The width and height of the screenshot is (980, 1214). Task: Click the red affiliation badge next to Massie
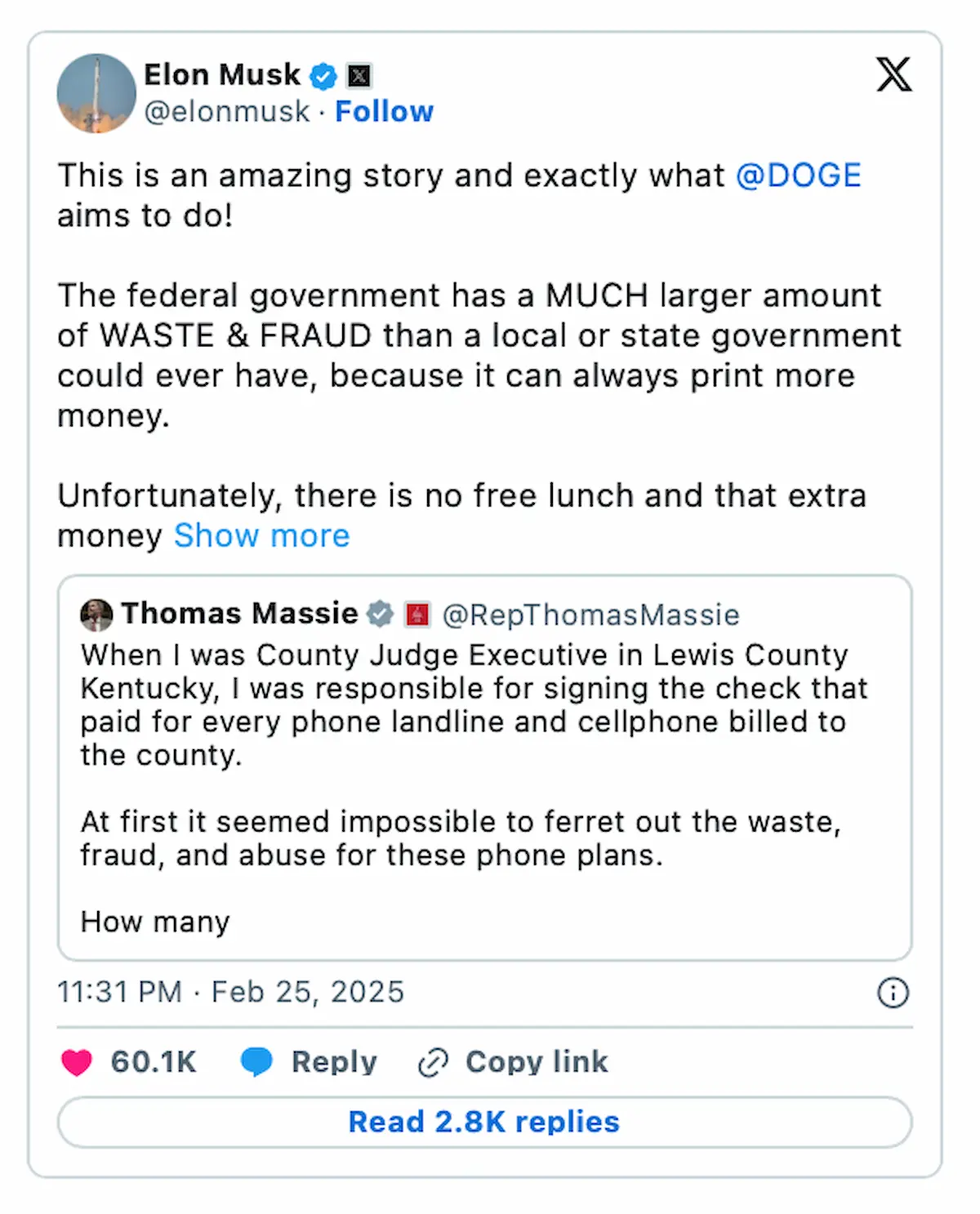(417, 614)
